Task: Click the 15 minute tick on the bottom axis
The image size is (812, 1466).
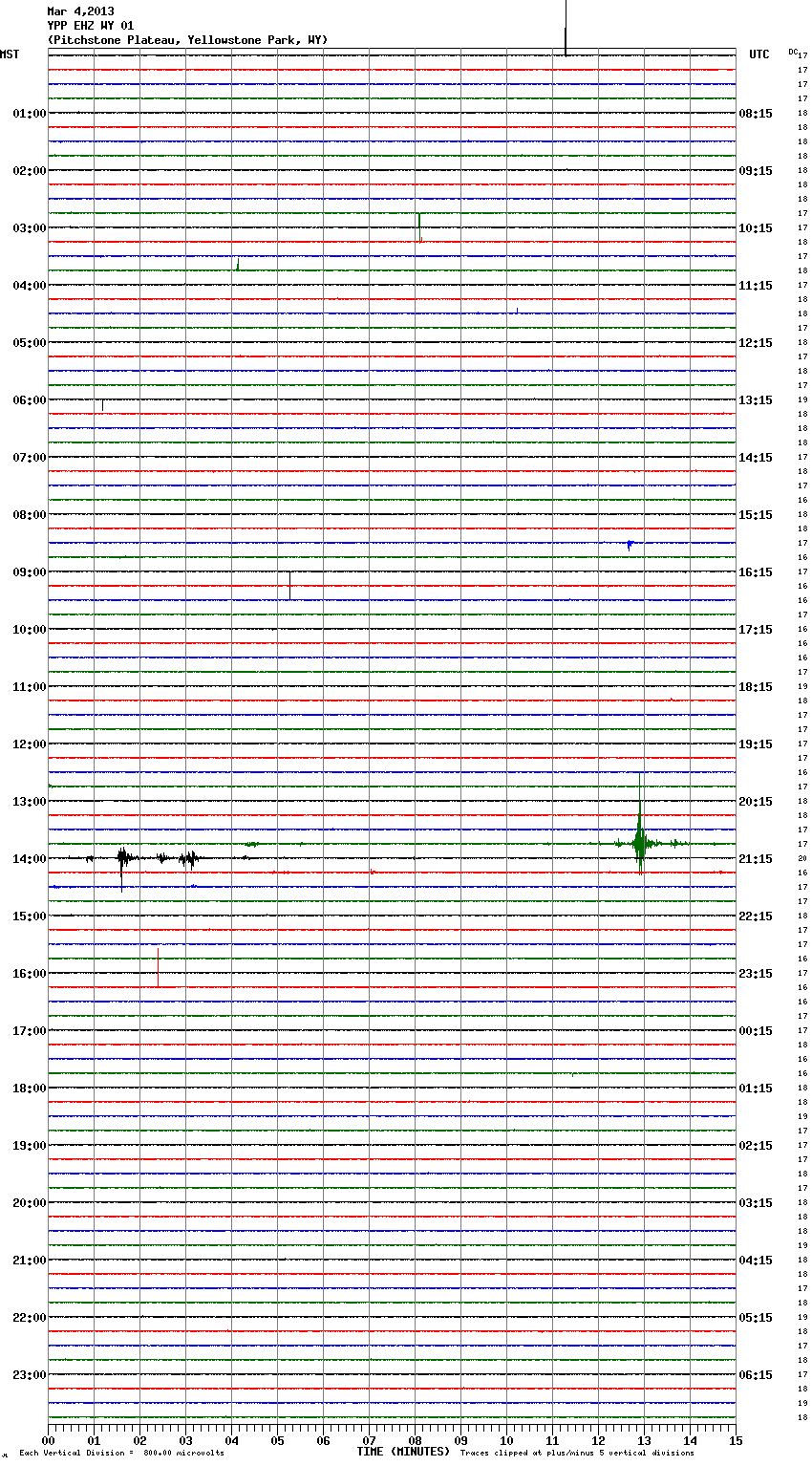Action: tap(735, 1440)
